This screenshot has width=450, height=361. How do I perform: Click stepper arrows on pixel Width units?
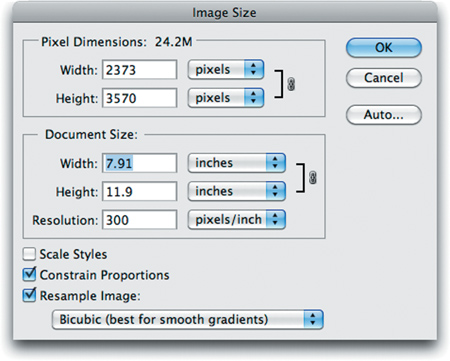click(x=254, y=69)
